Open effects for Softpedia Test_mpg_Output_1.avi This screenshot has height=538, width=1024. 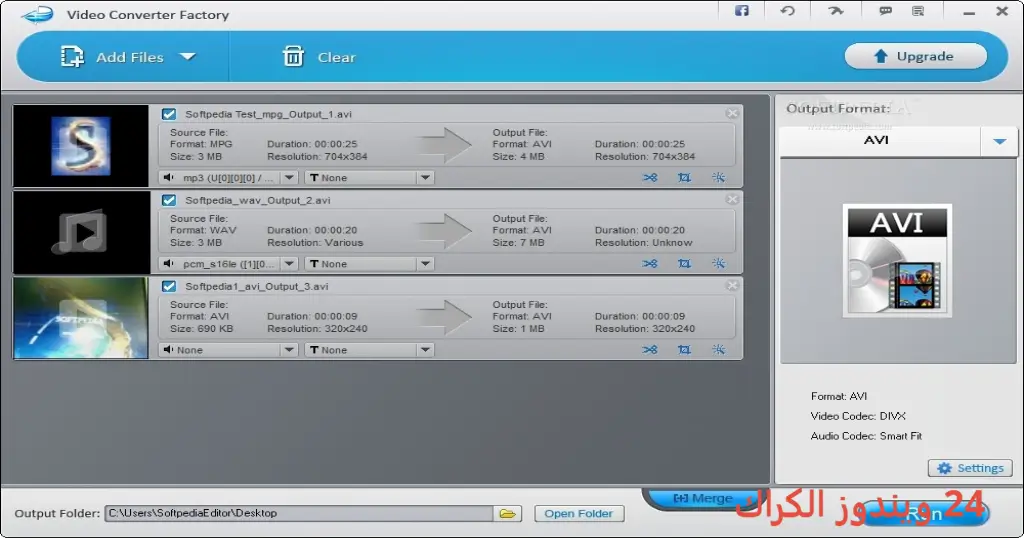pyautogui.click(x=718, y=178)
